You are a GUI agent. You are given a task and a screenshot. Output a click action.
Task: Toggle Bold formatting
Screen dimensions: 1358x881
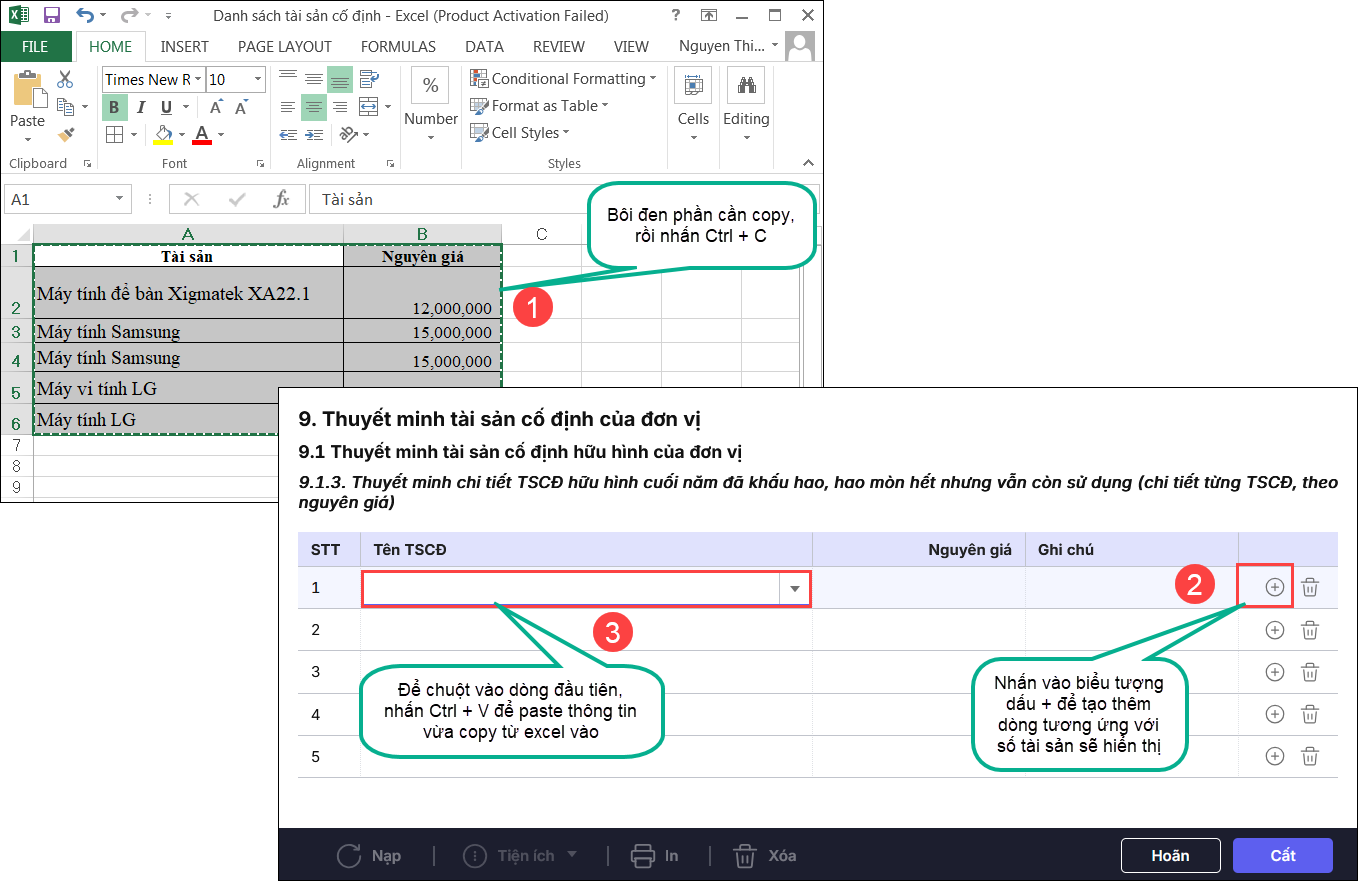(114, 107)
